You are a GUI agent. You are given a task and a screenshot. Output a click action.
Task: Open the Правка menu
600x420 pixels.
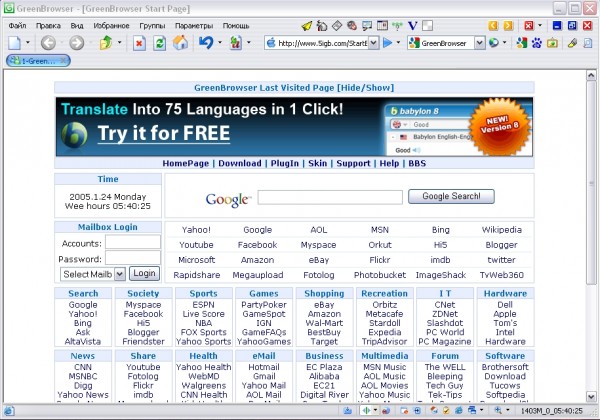[48, 26]
